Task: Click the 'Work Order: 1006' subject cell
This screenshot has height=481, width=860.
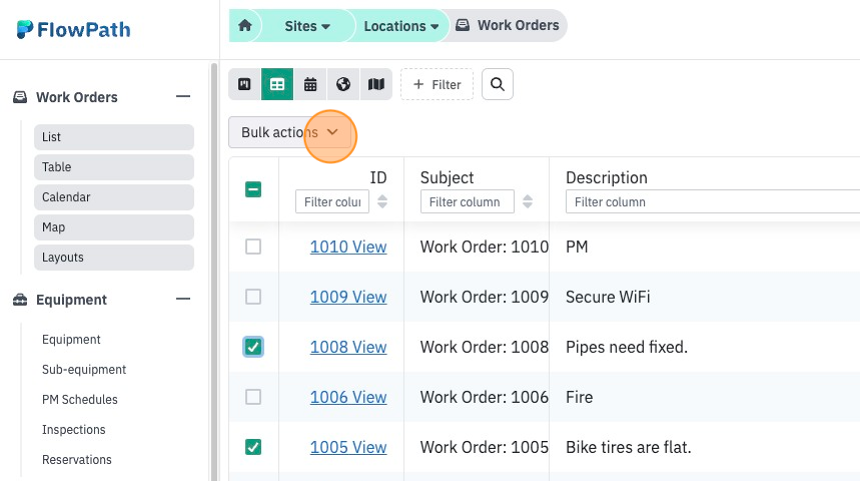Action: (484, 397)
